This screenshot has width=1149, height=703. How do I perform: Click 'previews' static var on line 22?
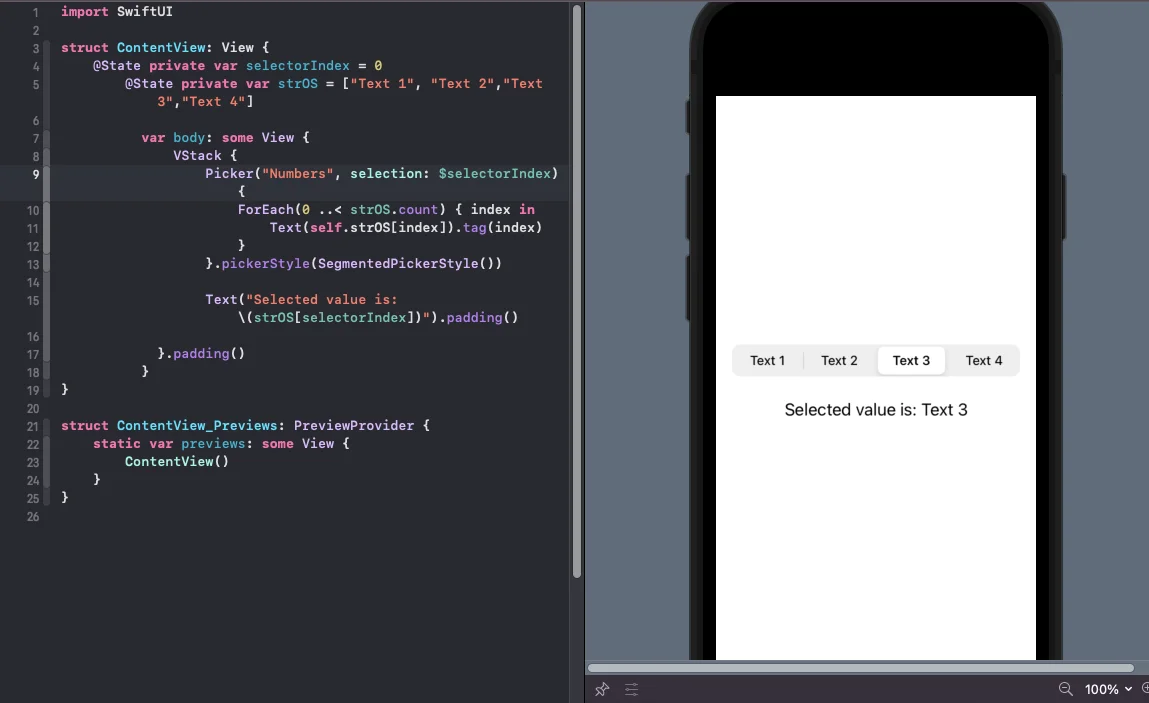213,443
